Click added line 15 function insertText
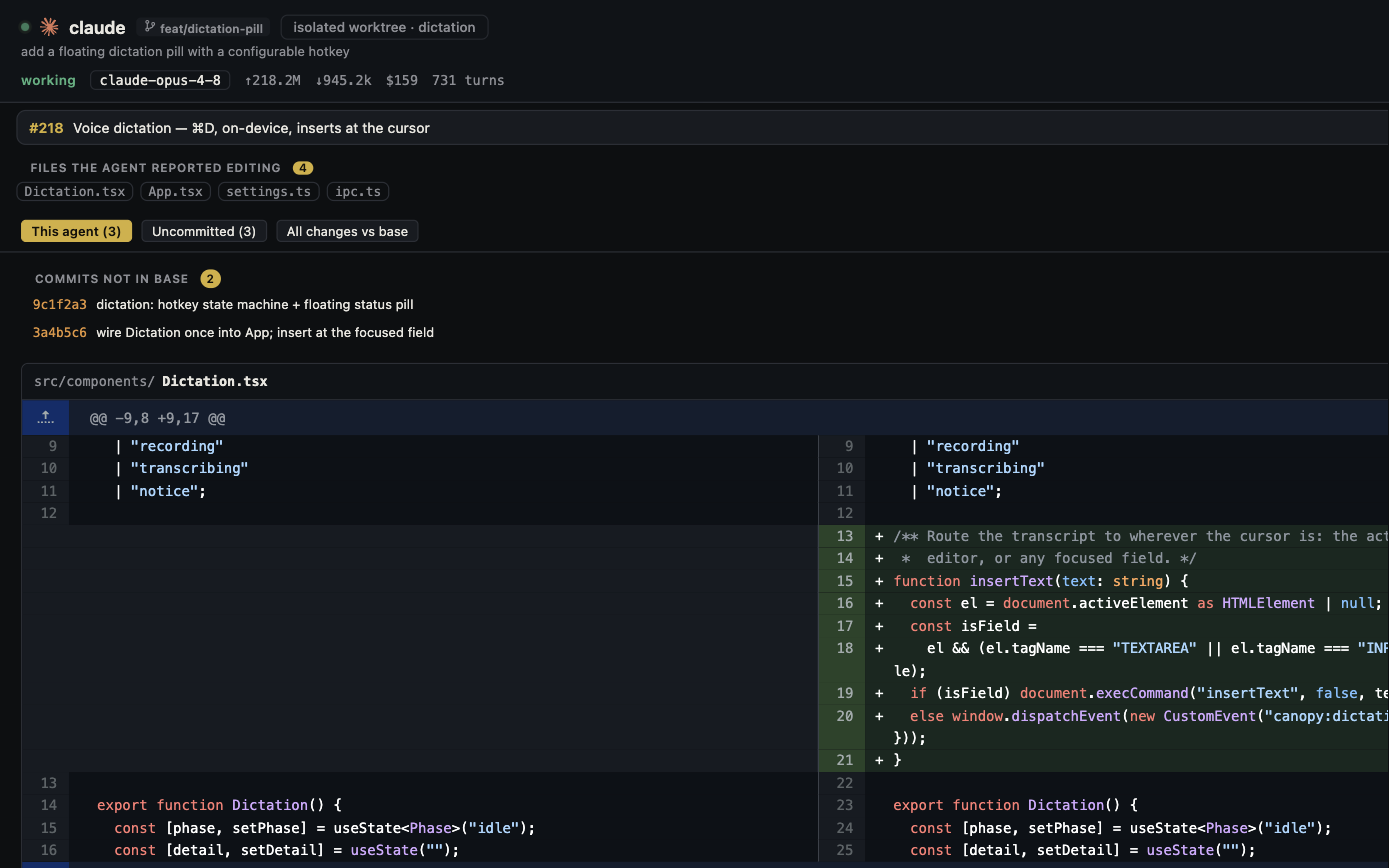 coord(1104,581)
